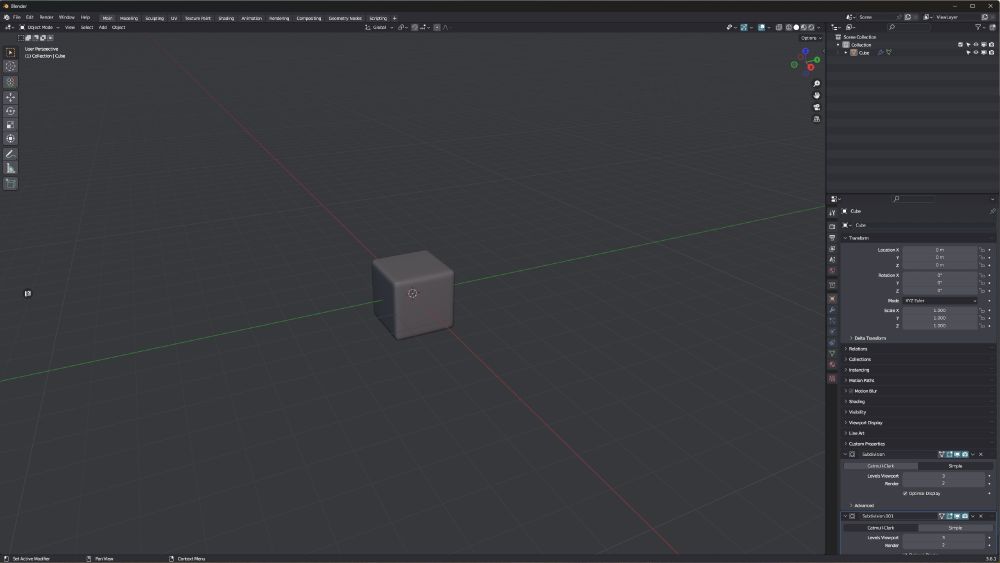The image size is (1000, 563).
Task: Collapse the Transform panel
Action: coord(858,238)
